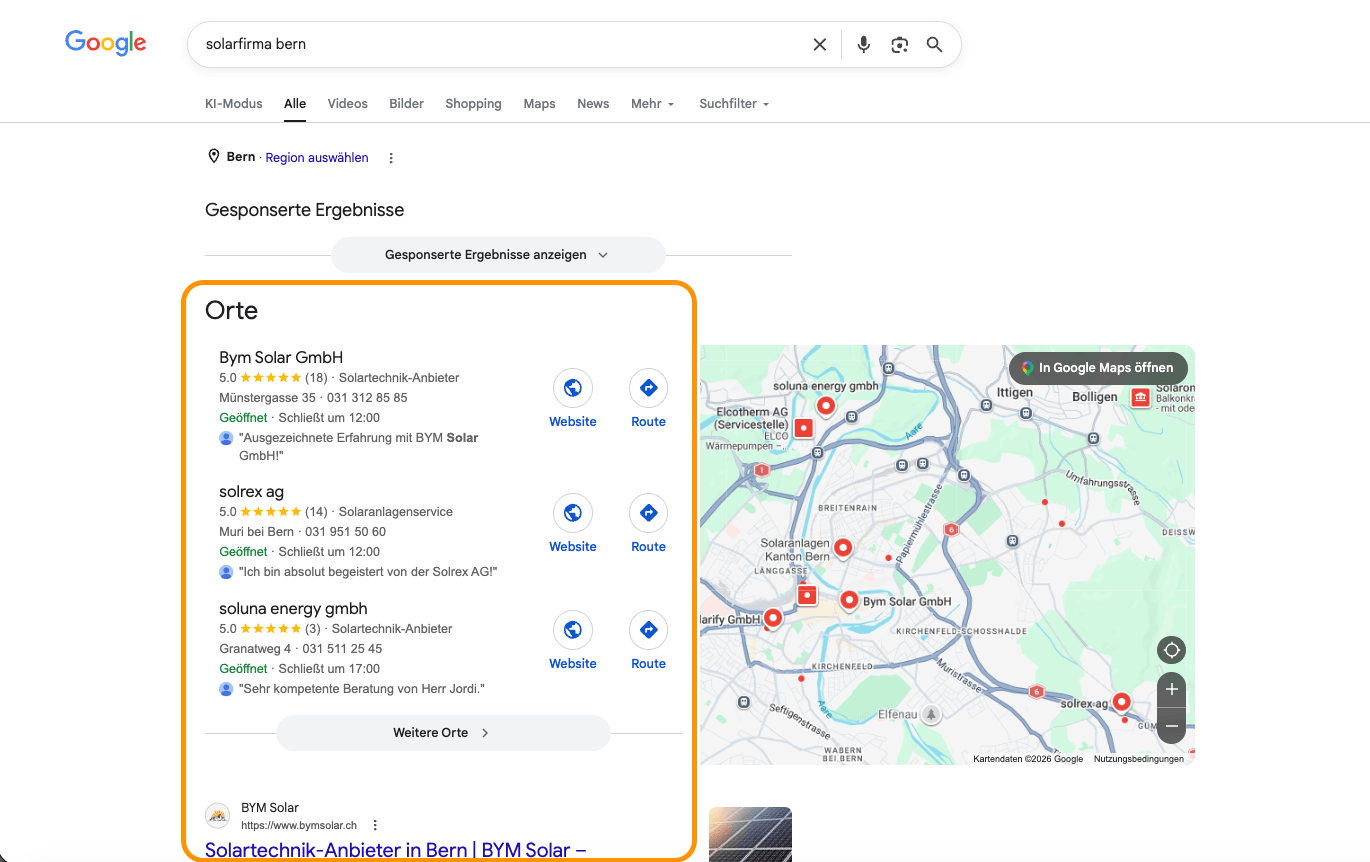Open soluna energy gmbh place listing
This screenshot has height=862, width=1370.
[x=293, y=609]
